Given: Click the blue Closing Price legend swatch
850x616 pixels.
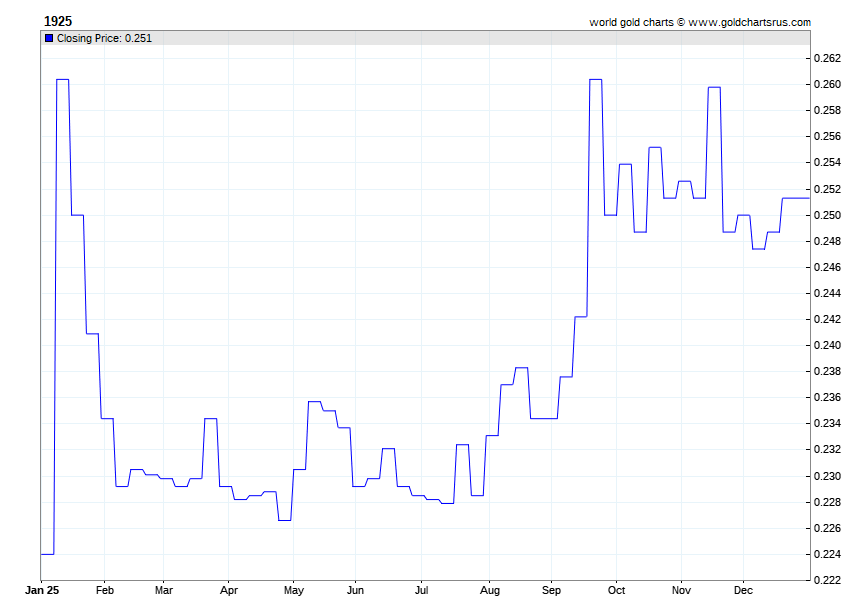Looking at the screenshot, I should pos(49,38).
